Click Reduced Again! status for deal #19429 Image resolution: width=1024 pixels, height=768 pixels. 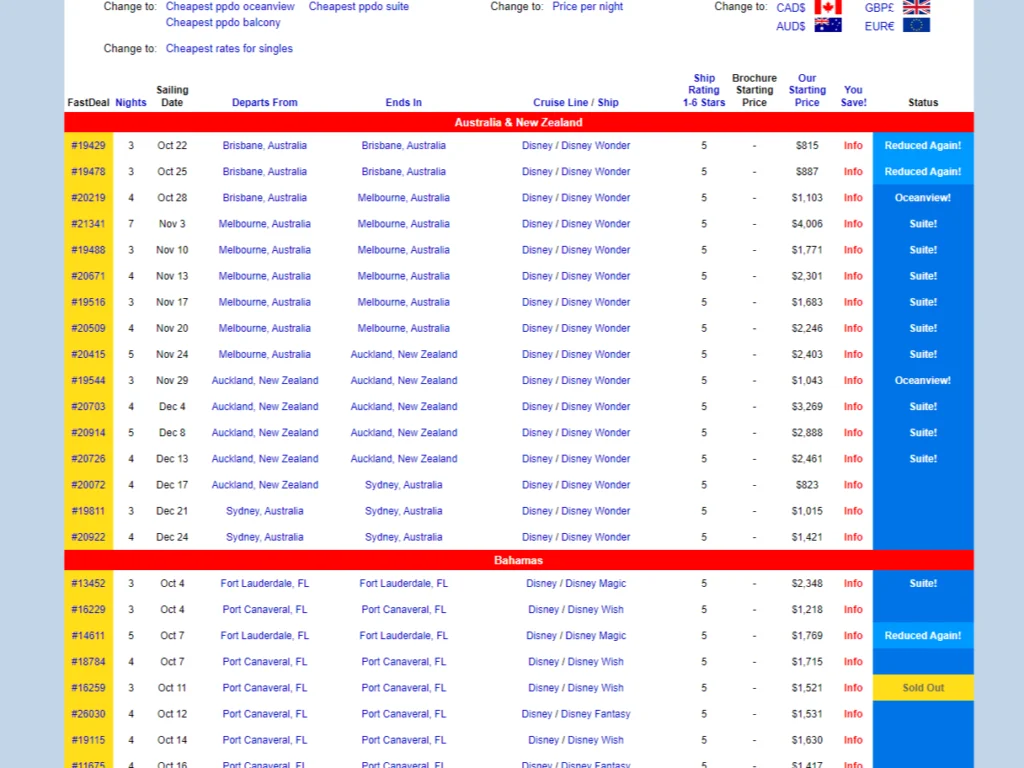tap(923, 146)
